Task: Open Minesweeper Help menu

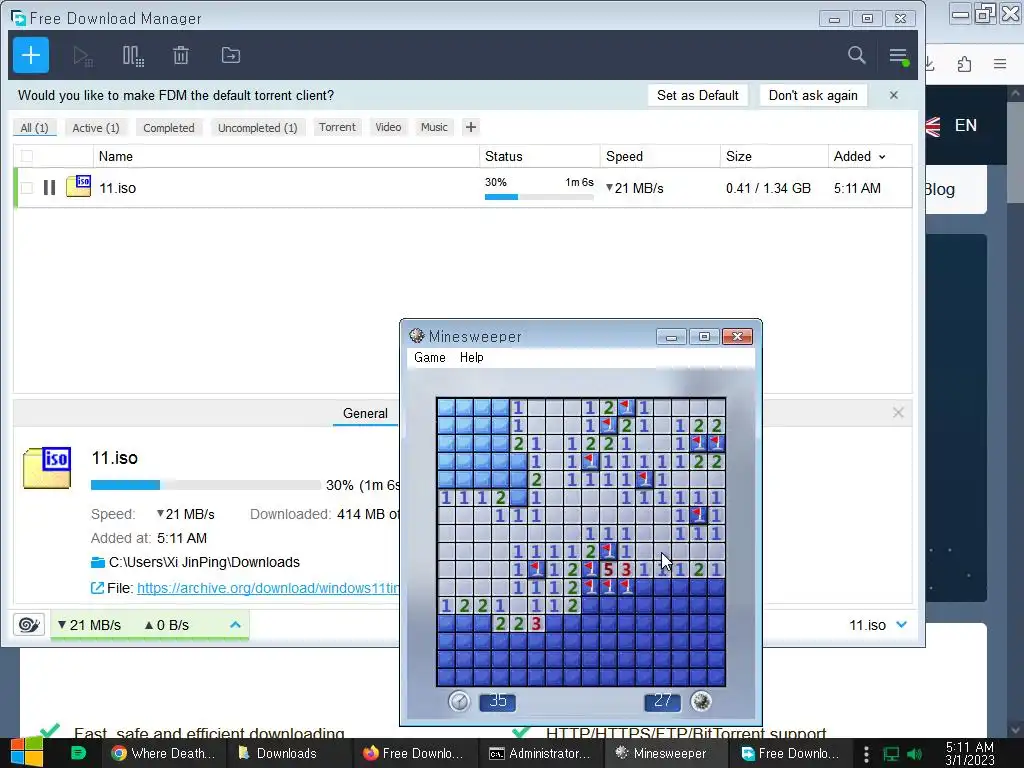Action: (x=472, y=357)
